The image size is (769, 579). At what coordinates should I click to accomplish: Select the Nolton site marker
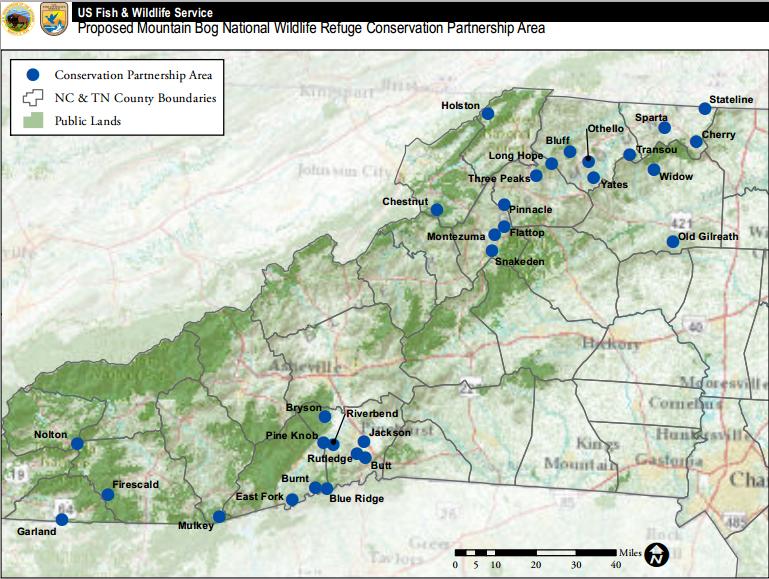pyautogui.click(x=77, y=443)
